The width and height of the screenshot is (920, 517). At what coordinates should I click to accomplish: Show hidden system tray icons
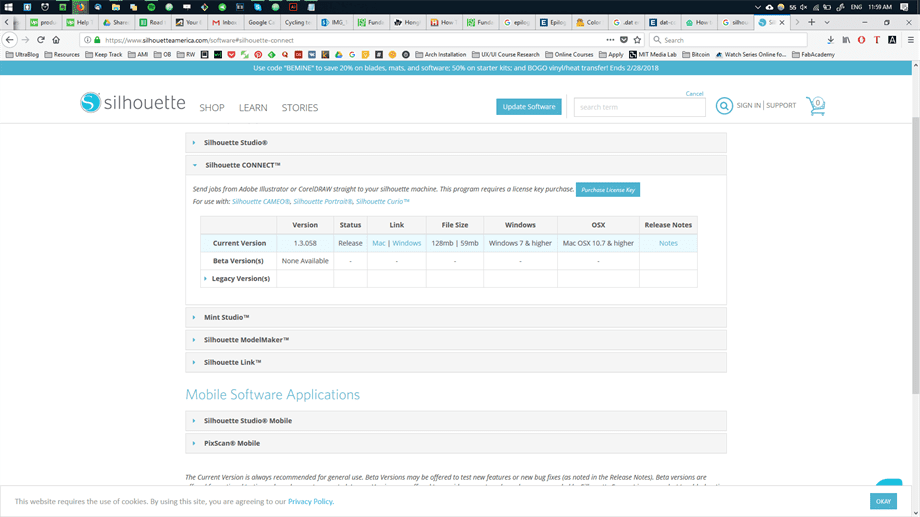(x=758, y=7)
